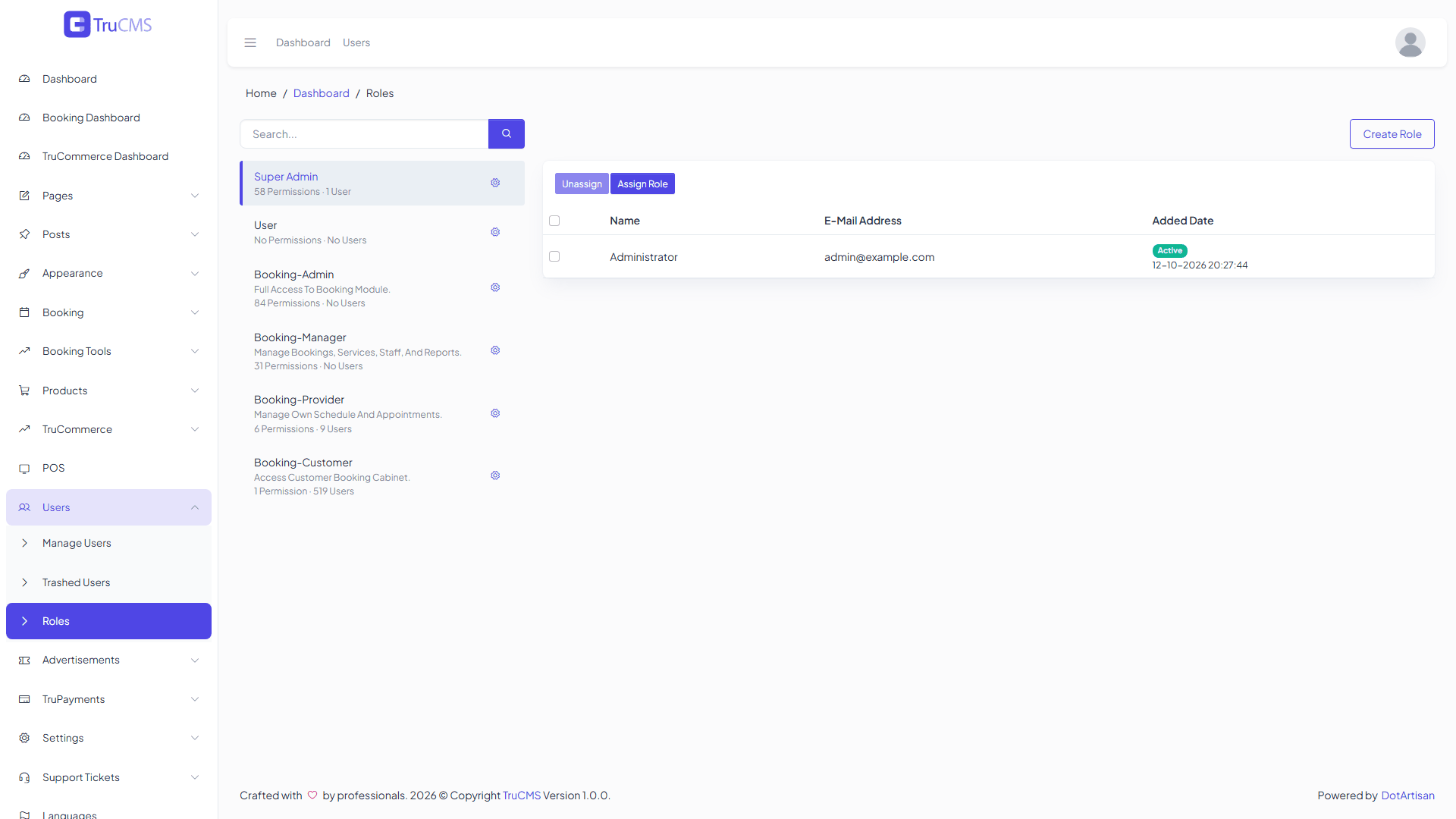1456x819 pixels.
Task: Follow the DotArtisan footer link
Action: point(1407,795)
